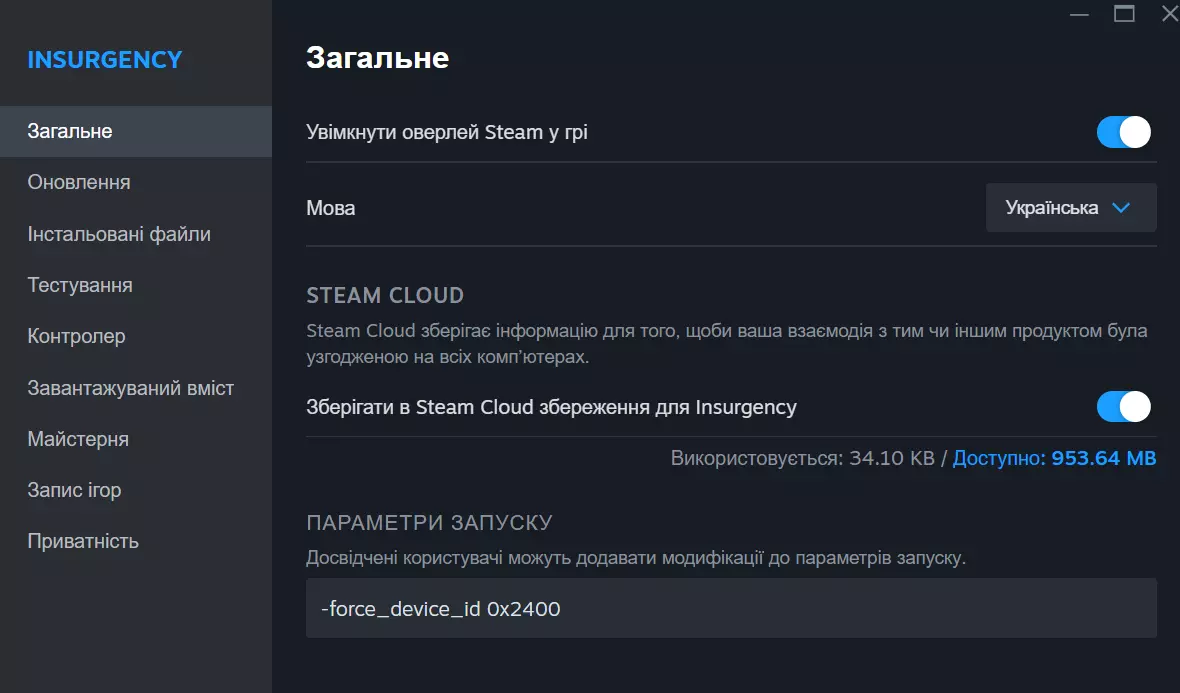The width and height of the screenshot is (1180, 693).
Task: Click the INSURGENCY game title
Action: click(x=105, y=60)
